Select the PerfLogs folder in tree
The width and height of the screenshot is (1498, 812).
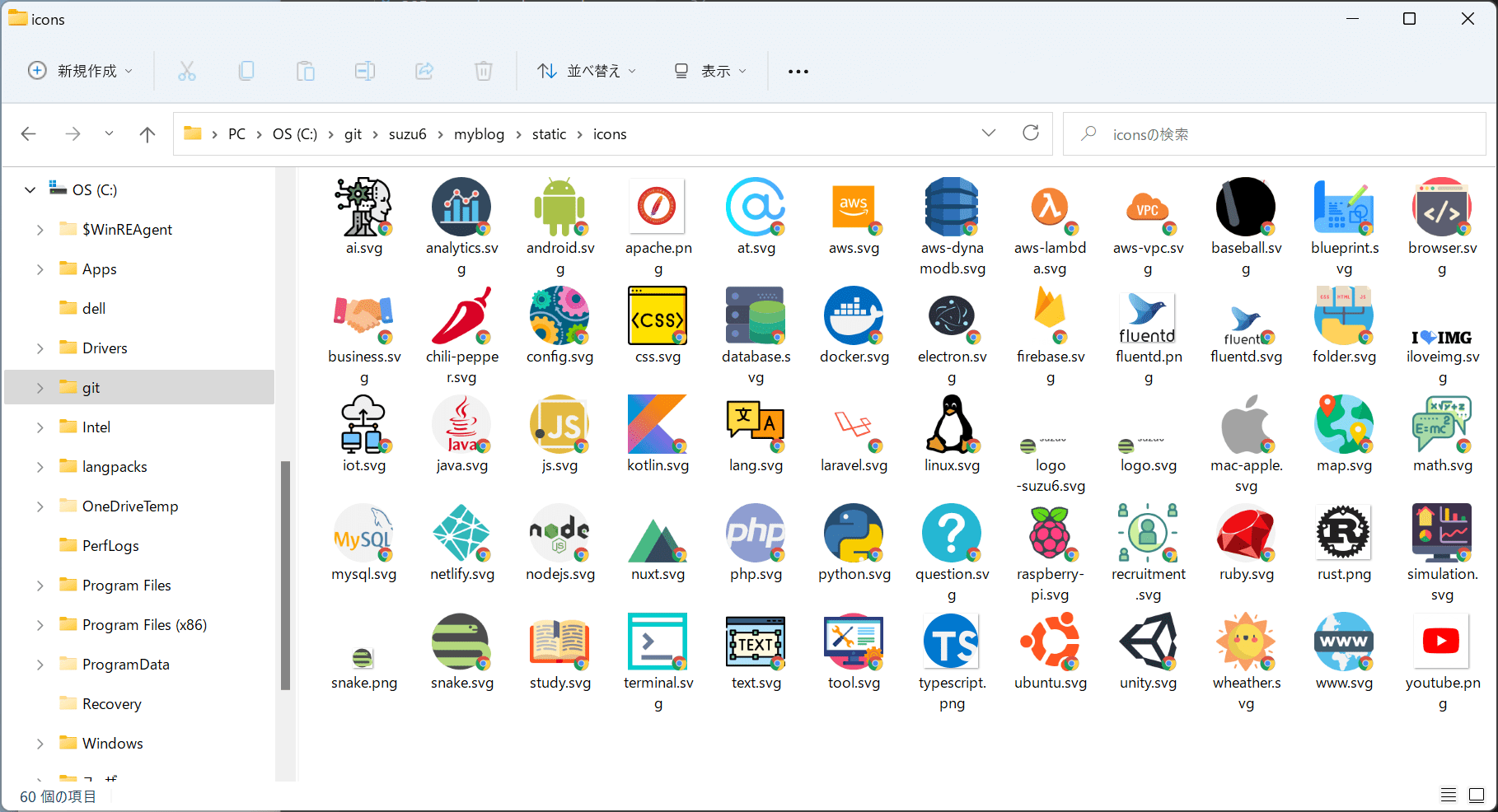coord(99,546)
